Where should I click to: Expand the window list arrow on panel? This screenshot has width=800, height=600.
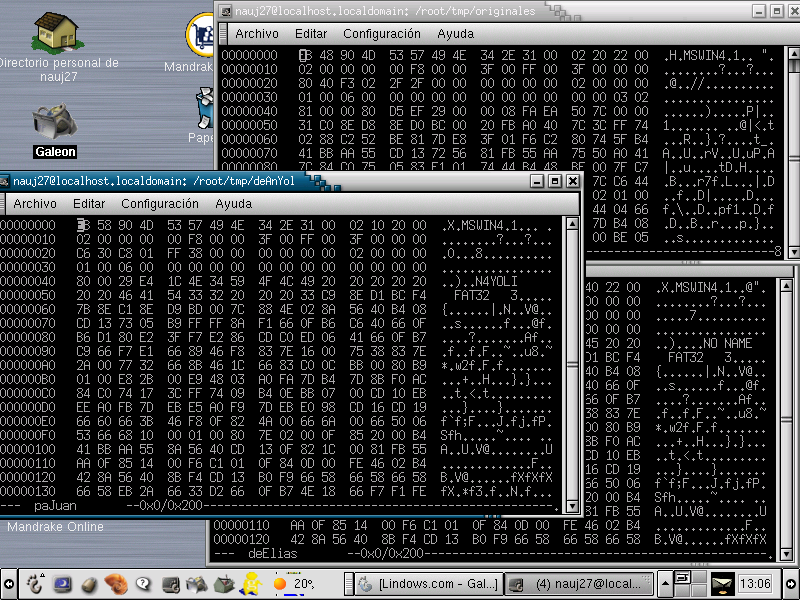tap(665, 584)
